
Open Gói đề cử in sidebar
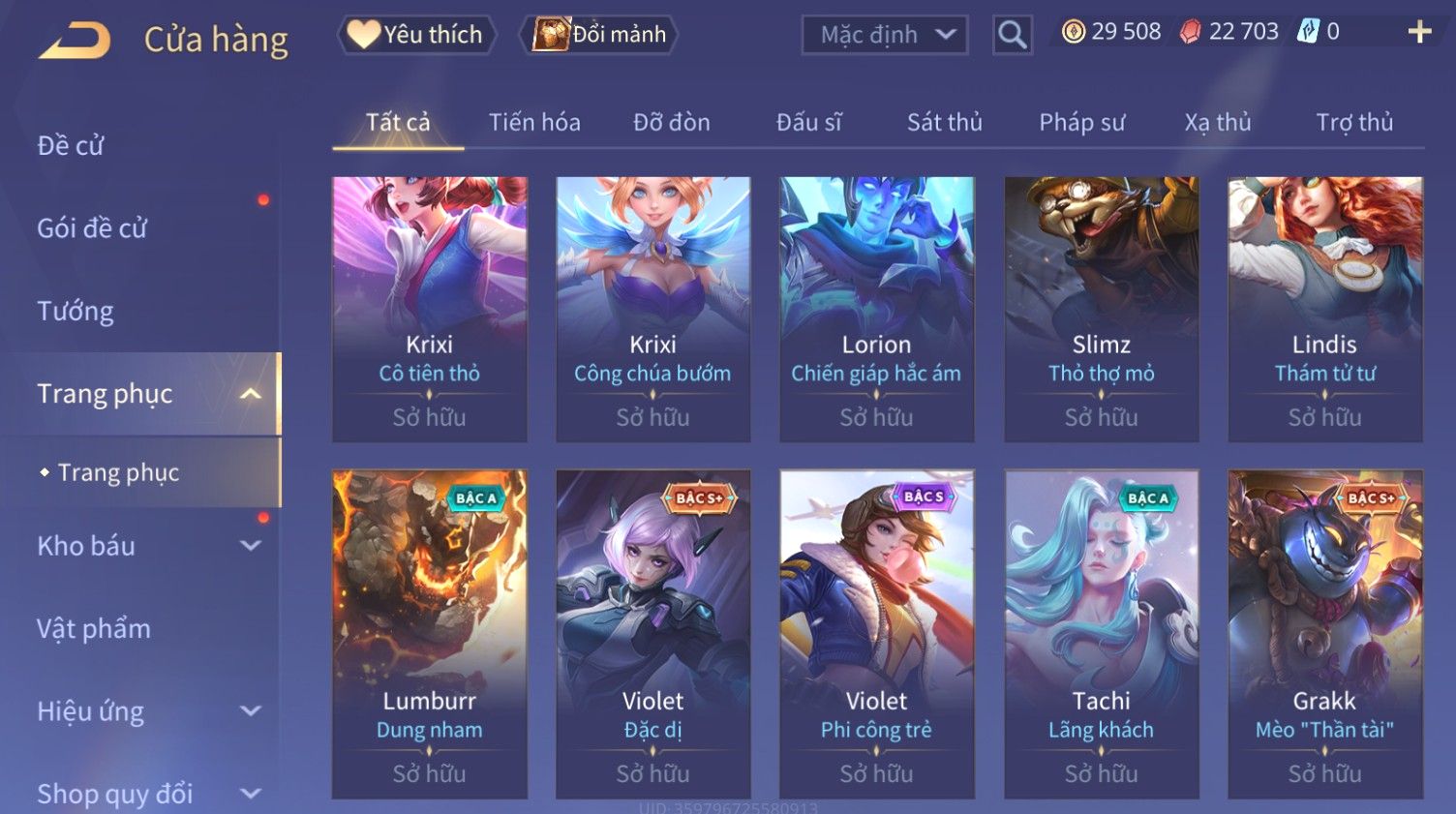[92, 228]
